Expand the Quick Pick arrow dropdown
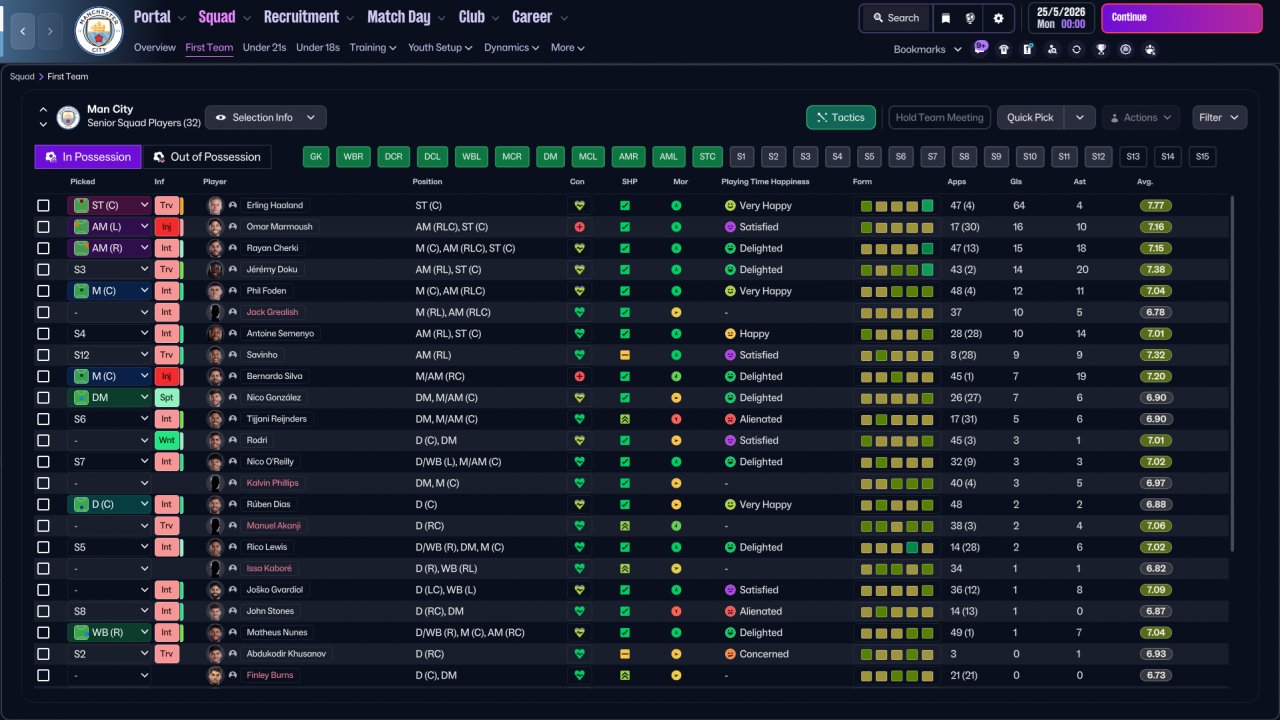 1080,117
